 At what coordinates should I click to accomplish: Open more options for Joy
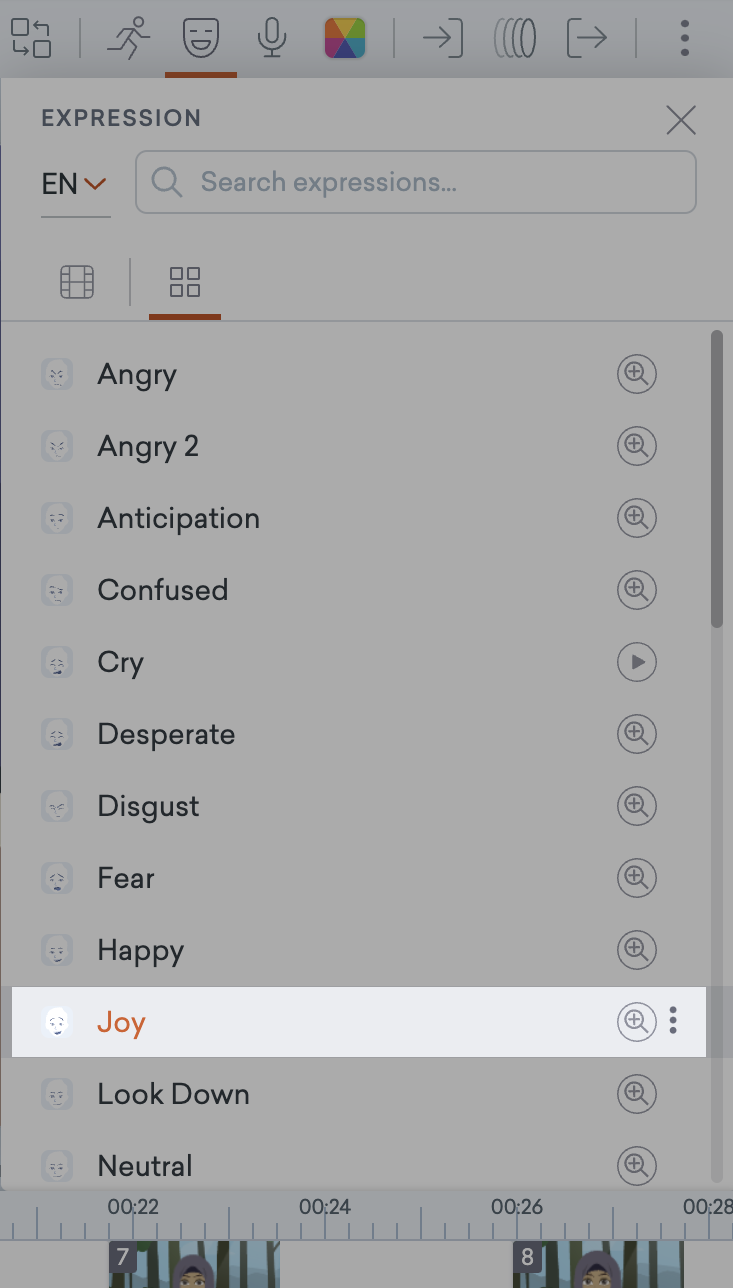[x=673, y=1021]
